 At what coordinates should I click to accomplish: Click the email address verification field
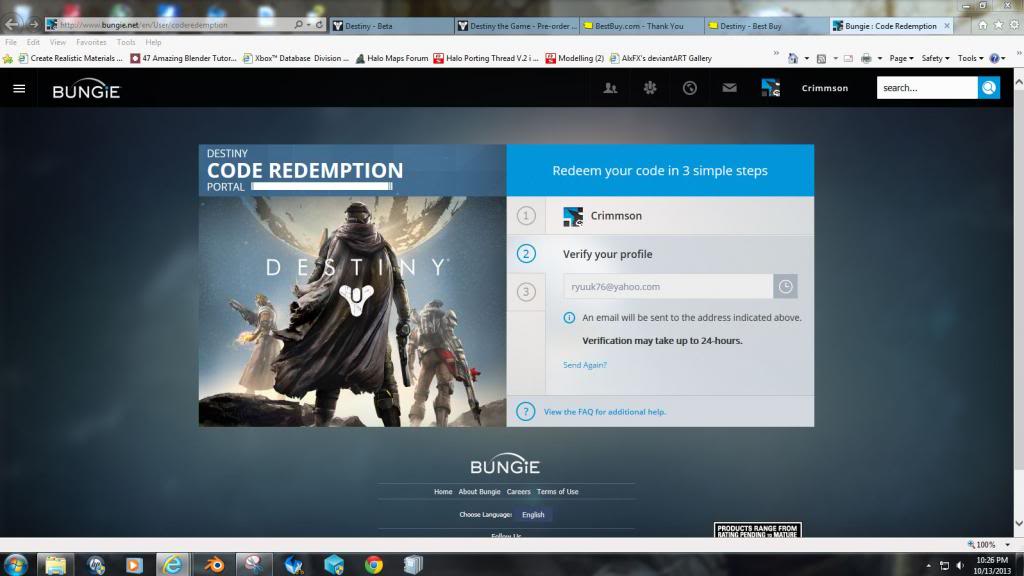click(668, 287)
